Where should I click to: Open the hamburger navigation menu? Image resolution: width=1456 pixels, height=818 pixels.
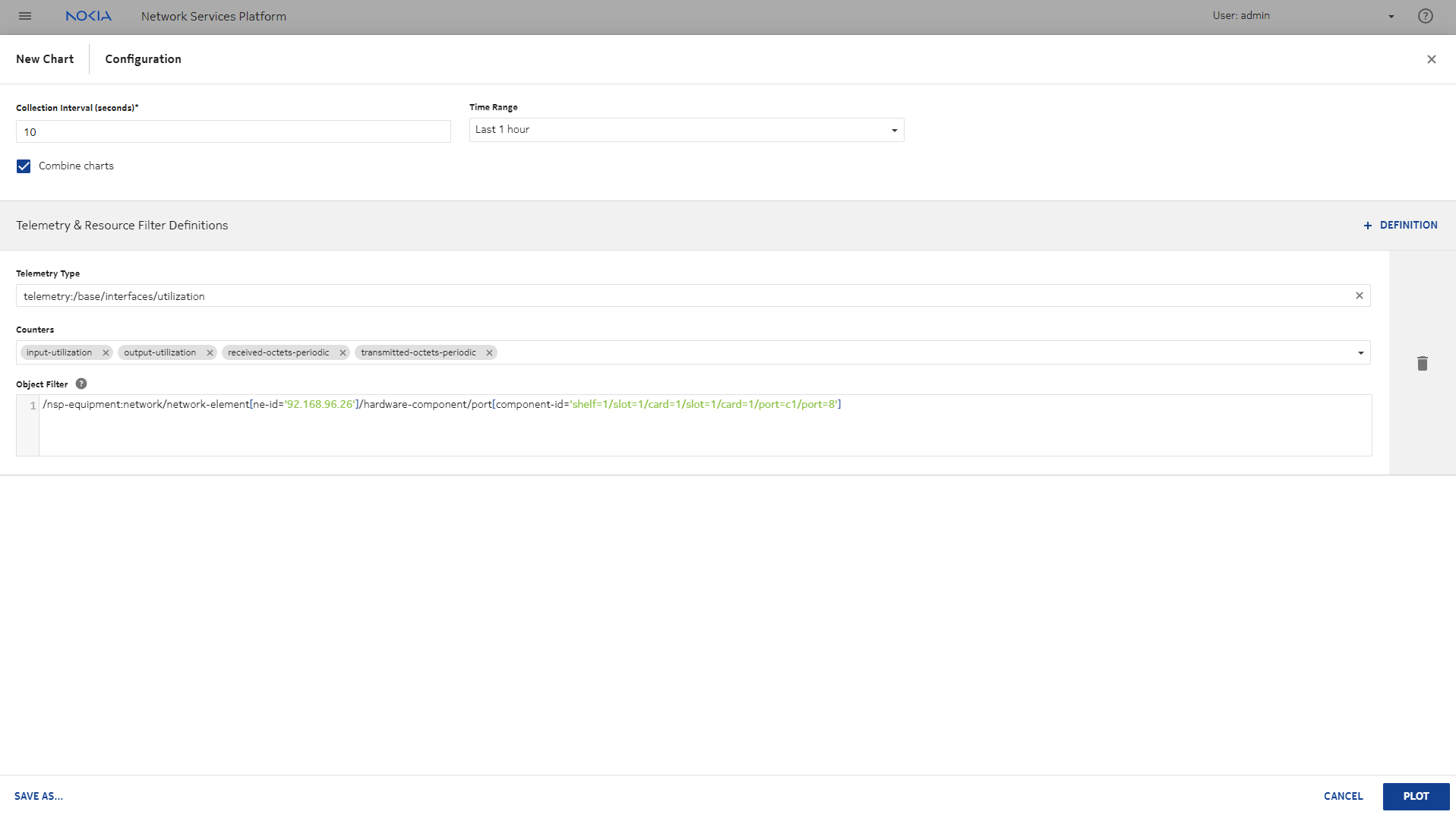(25, 16)
